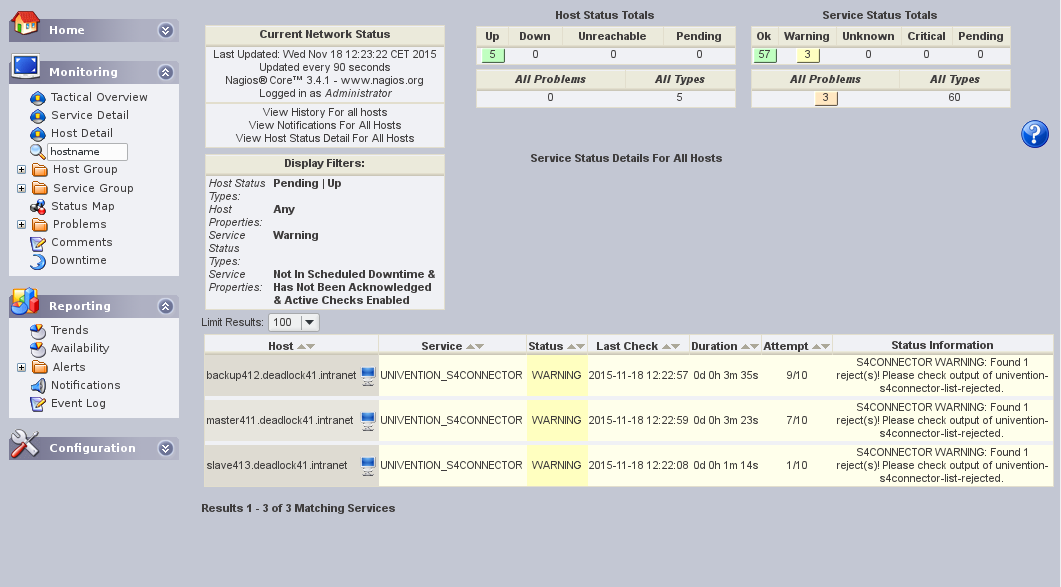1061x587 pixels.
Task: Click host detail icon next to master411.deadlock41.intranet
Action: coord(368,420)
